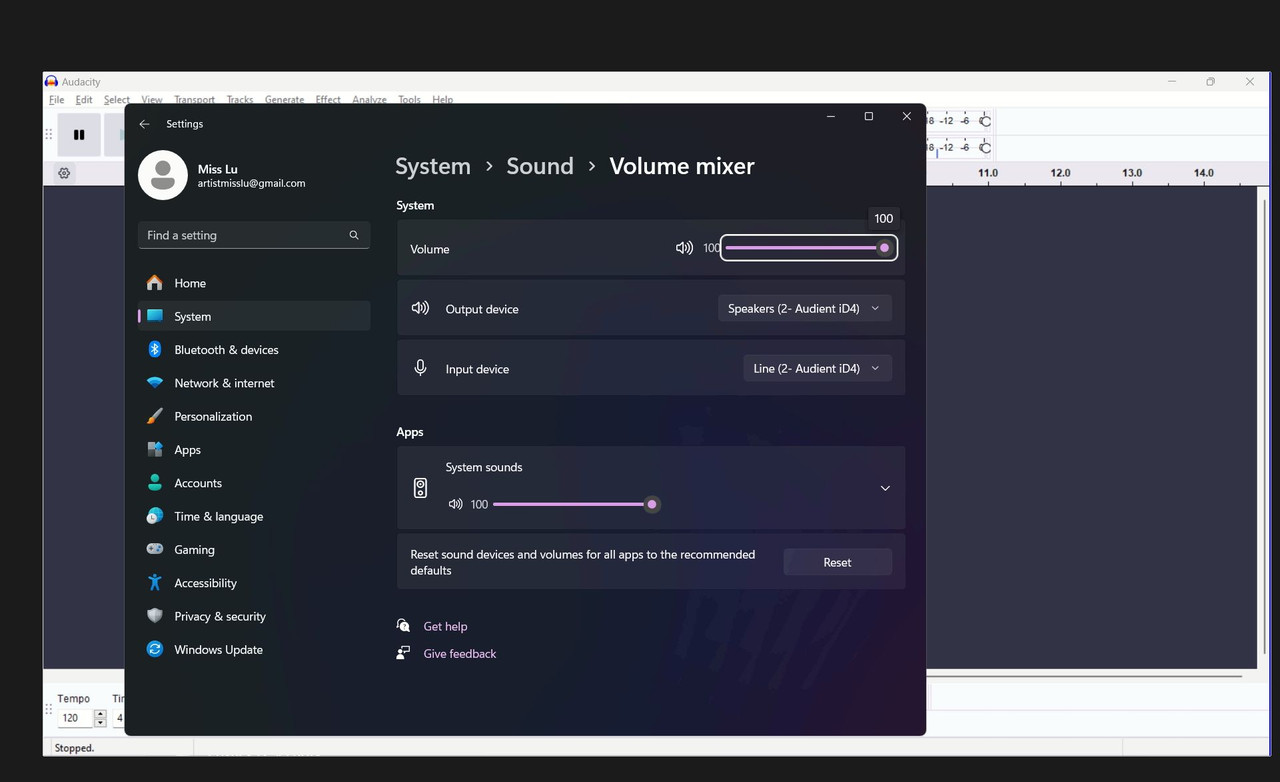Open Accessibility settings page
1280x782 pixels.
254,583
